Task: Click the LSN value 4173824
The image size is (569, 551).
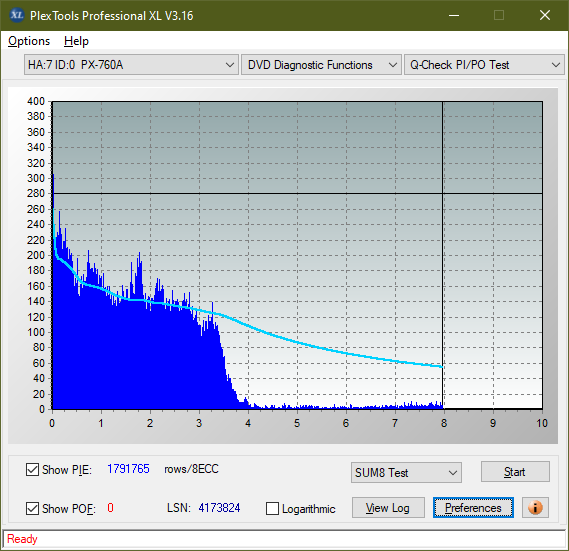Action: [x=219, y=508]
